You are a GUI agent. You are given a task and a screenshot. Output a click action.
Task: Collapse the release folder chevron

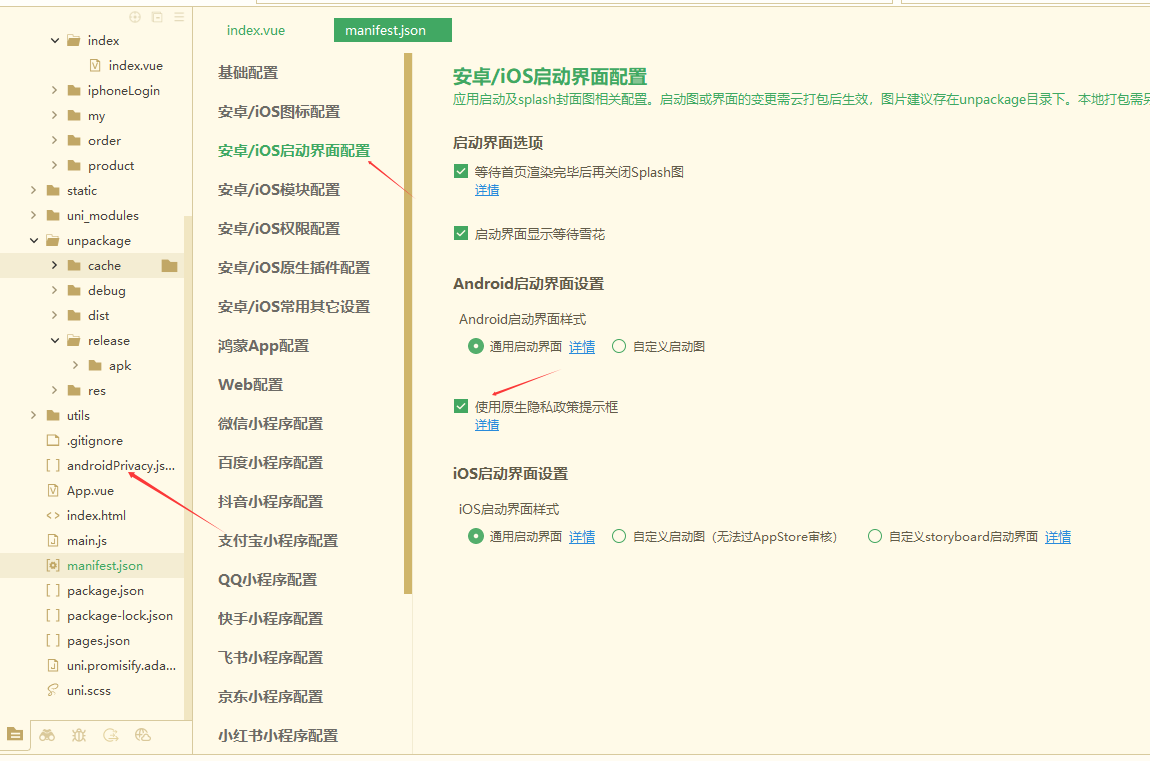coord(54,340)
